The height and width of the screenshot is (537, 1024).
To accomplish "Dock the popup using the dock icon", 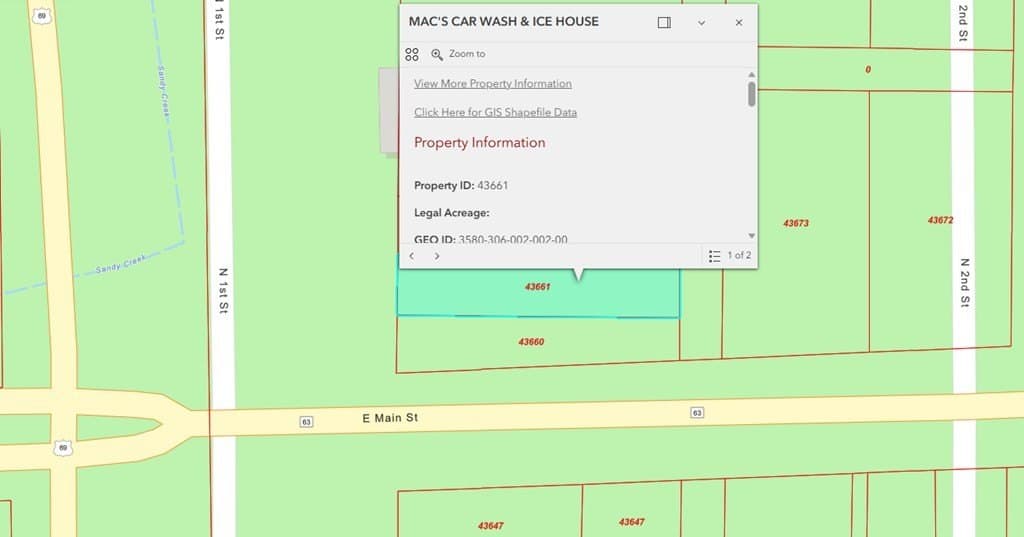I will 664,23.
